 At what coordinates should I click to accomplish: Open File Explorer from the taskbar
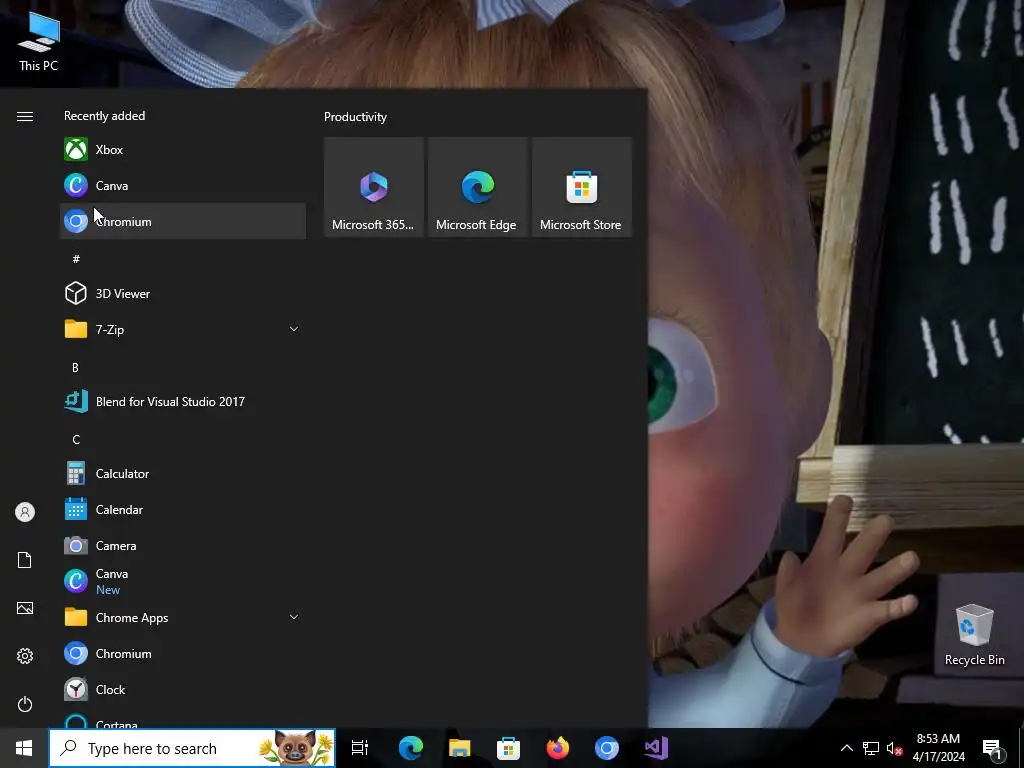tap(460, 748)
